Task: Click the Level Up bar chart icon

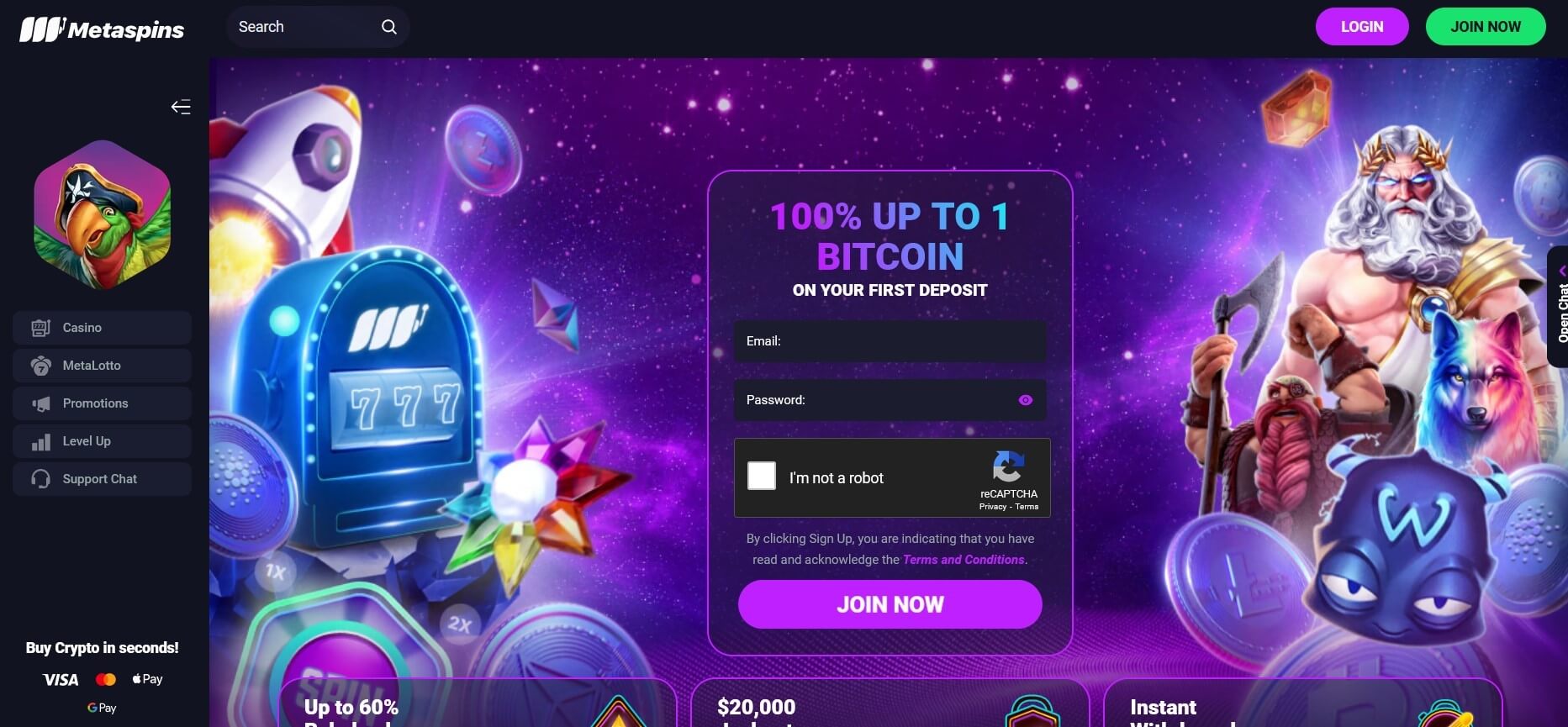Action: 40,441
